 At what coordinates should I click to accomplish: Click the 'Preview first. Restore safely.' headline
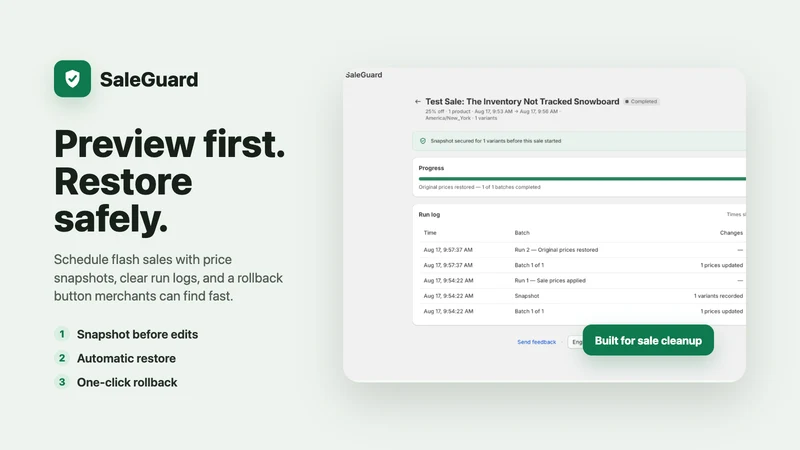pos(169,181)
